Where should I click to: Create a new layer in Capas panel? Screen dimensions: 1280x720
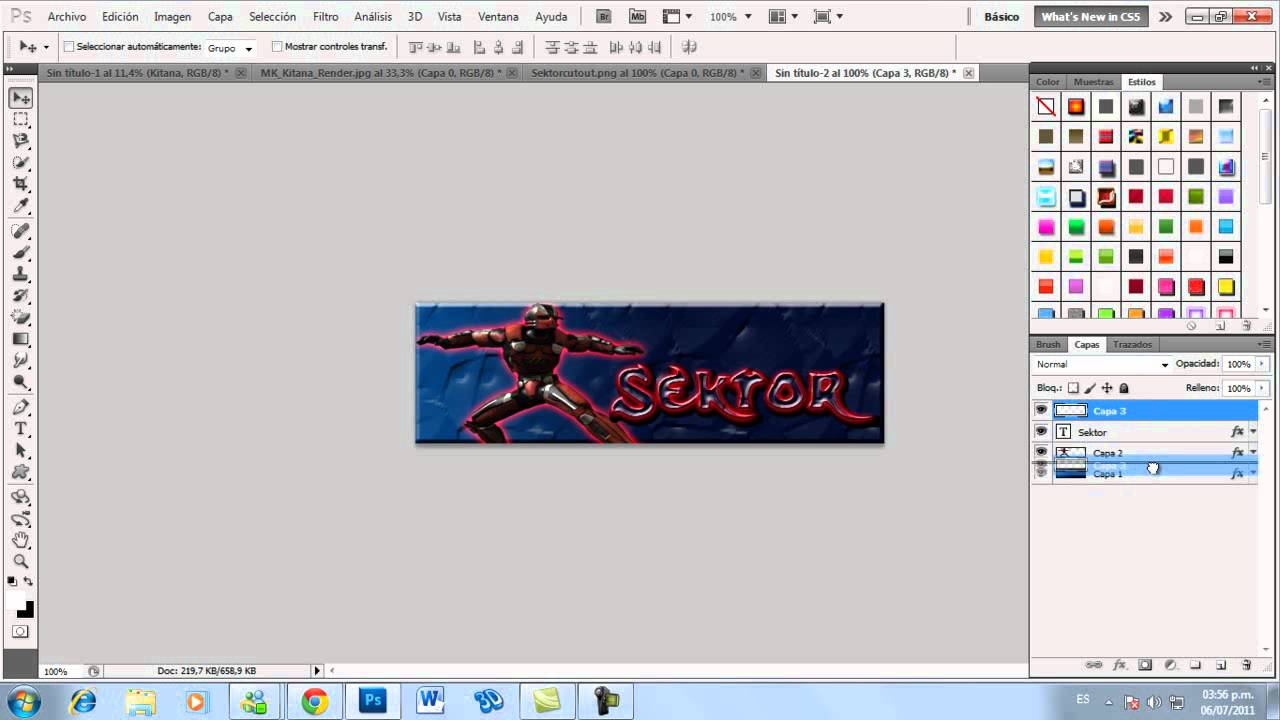tap(1221, 665)
